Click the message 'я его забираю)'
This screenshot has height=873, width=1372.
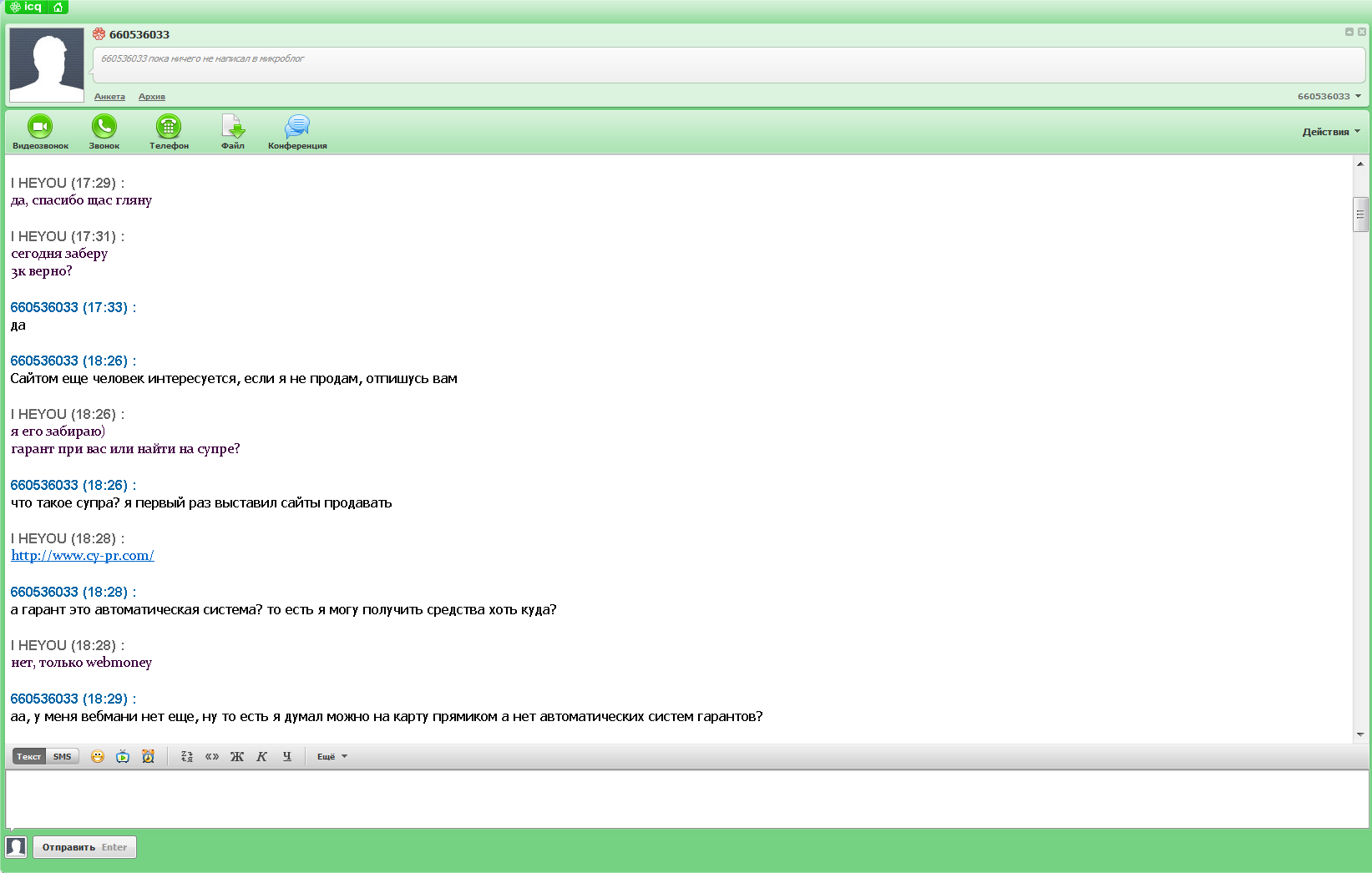click(x=58, y=431)
